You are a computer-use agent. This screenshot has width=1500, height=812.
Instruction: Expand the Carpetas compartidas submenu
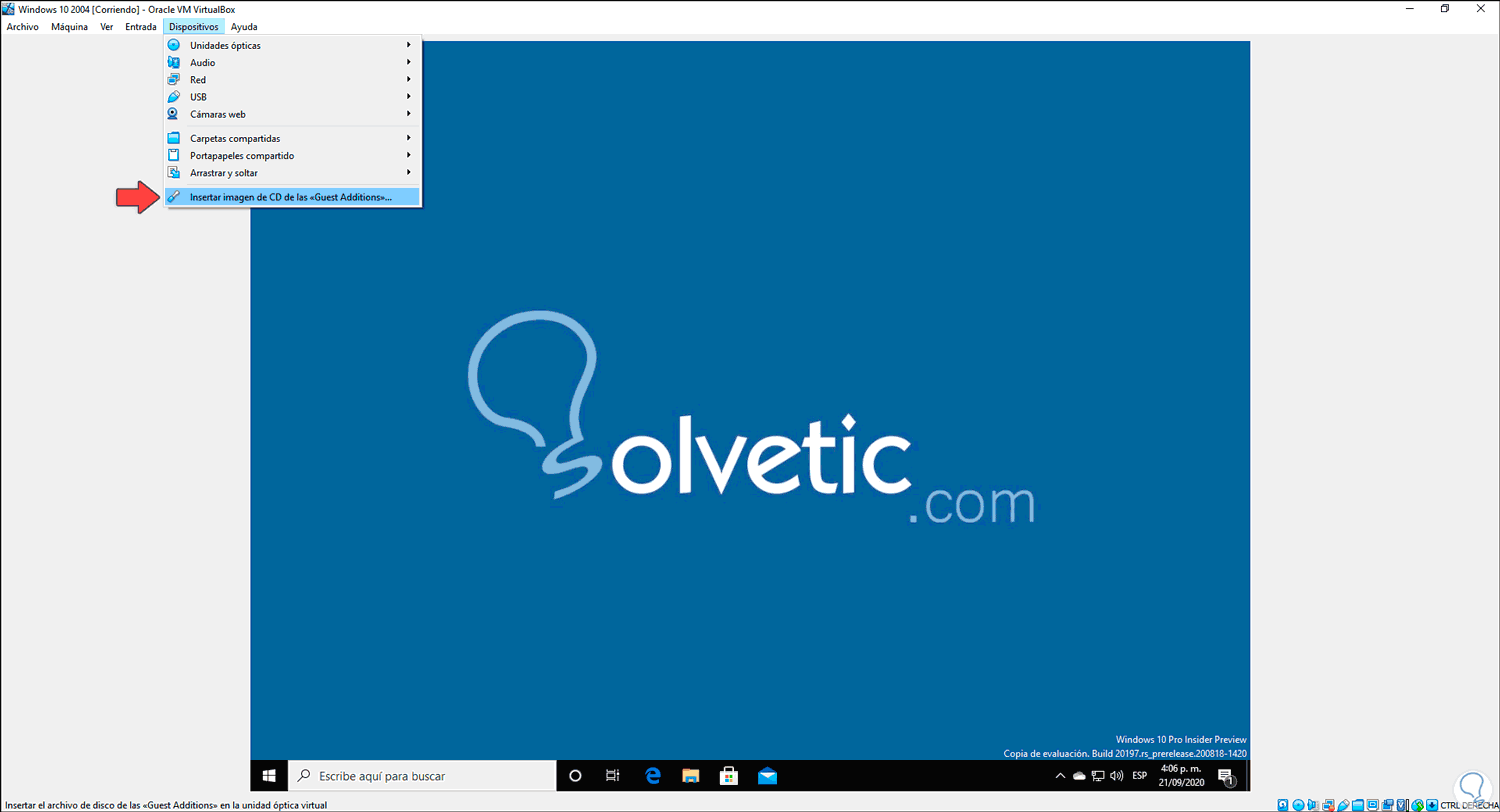pos(292,138)
